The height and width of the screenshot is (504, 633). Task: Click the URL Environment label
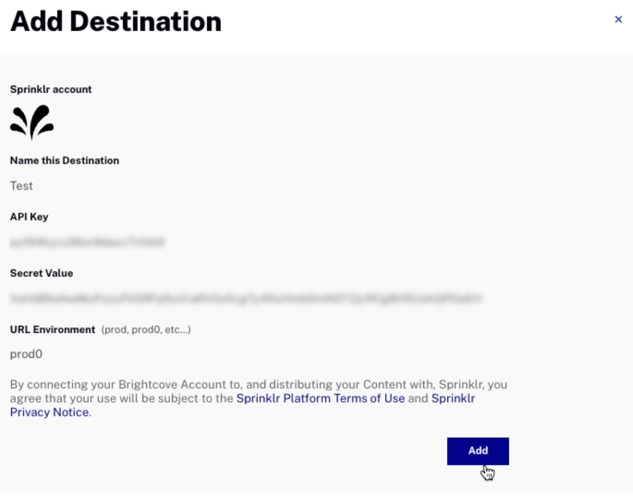52,329
